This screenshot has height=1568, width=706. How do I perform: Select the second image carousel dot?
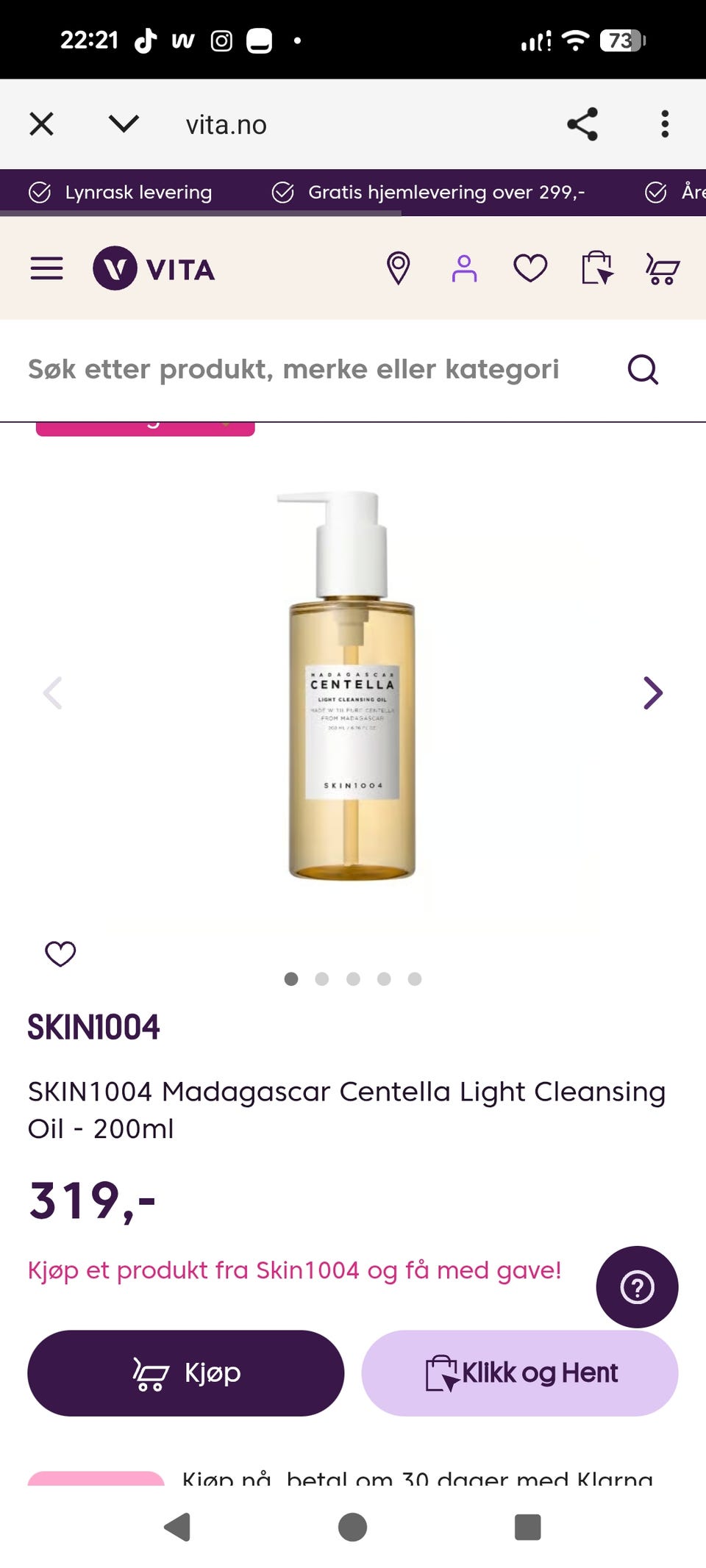pyautogui.click(x=321, y=978)
